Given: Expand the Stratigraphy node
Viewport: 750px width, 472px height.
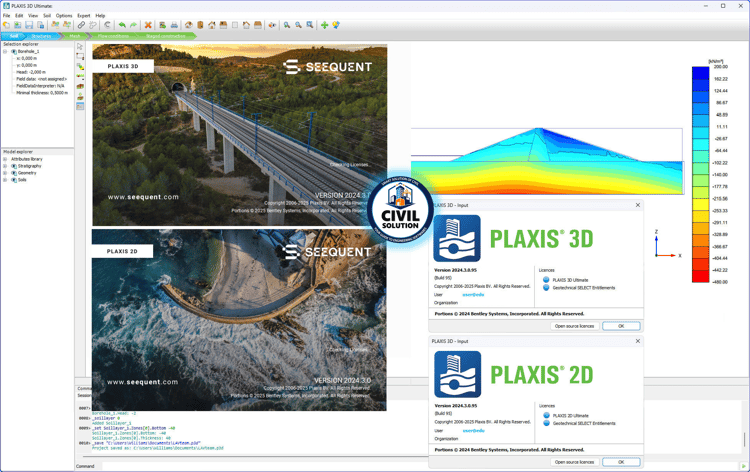Looking at the screenshot, I should click(5, 166).
